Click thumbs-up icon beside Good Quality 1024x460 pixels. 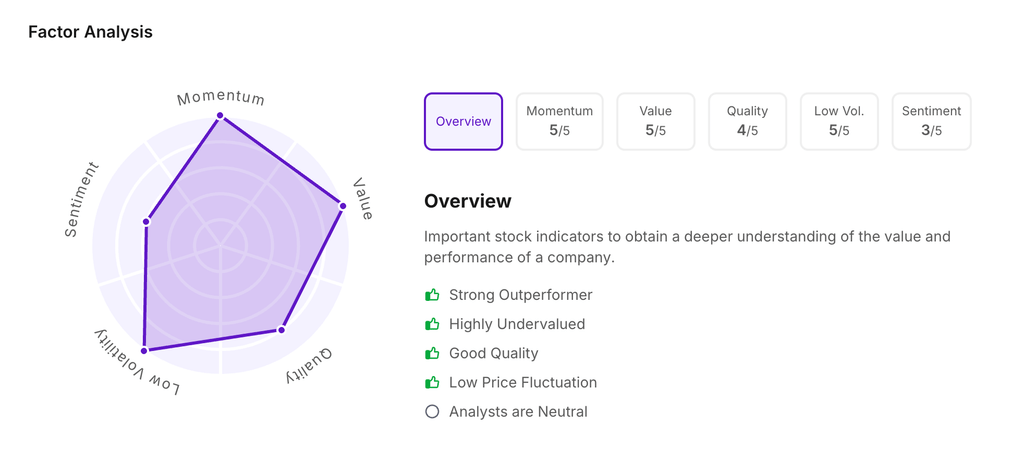click(x=432, y=353)
